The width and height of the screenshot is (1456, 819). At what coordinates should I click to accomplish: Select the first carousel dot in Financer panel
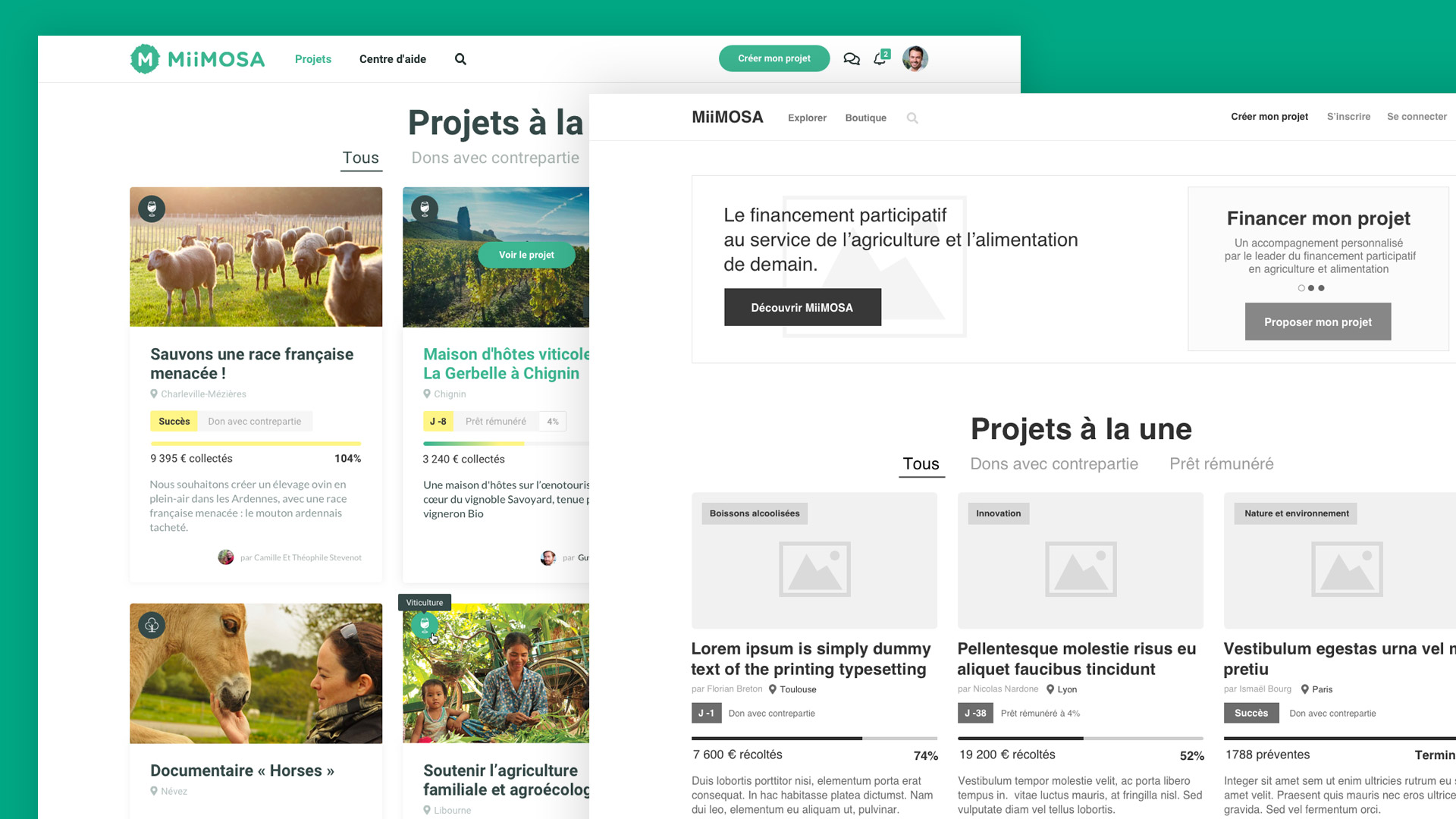[1301, 288]
